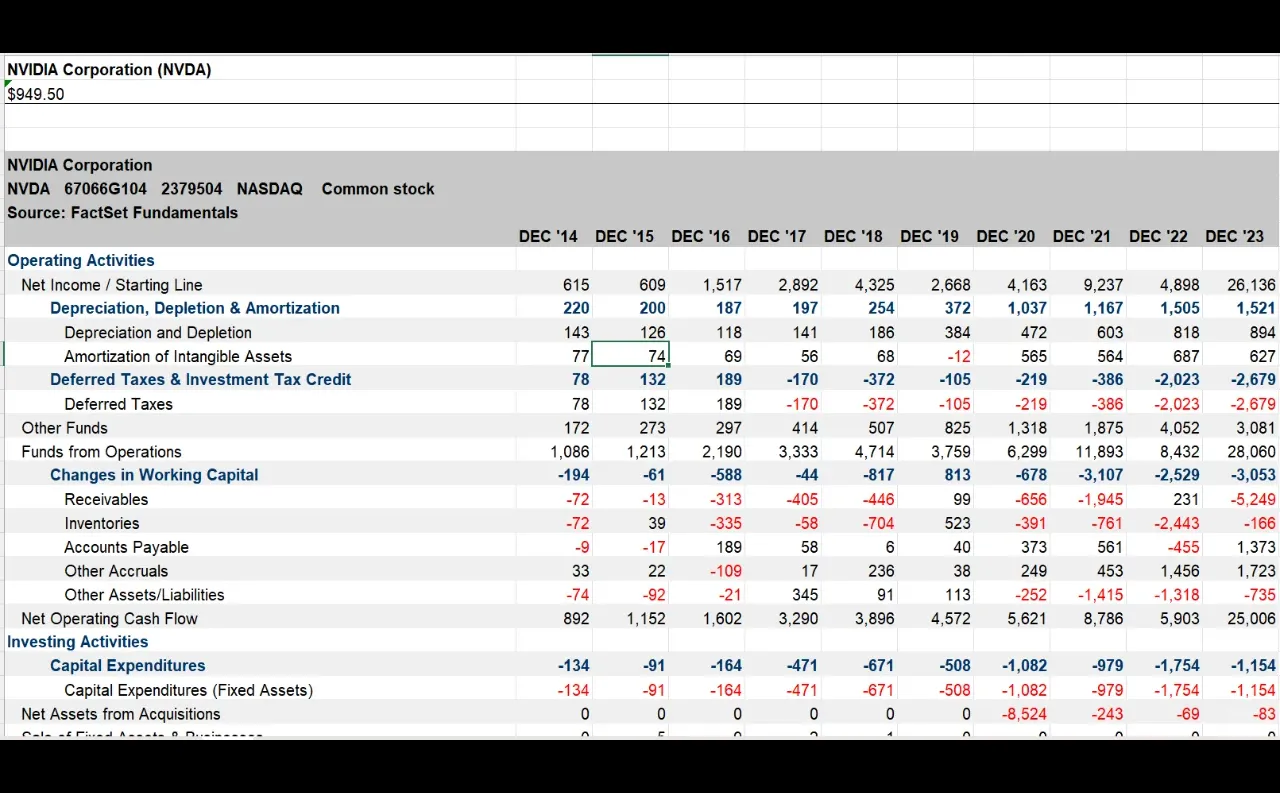Select Other Assets/Liabilities value 345 in DEC '17

tap(805, 595)
